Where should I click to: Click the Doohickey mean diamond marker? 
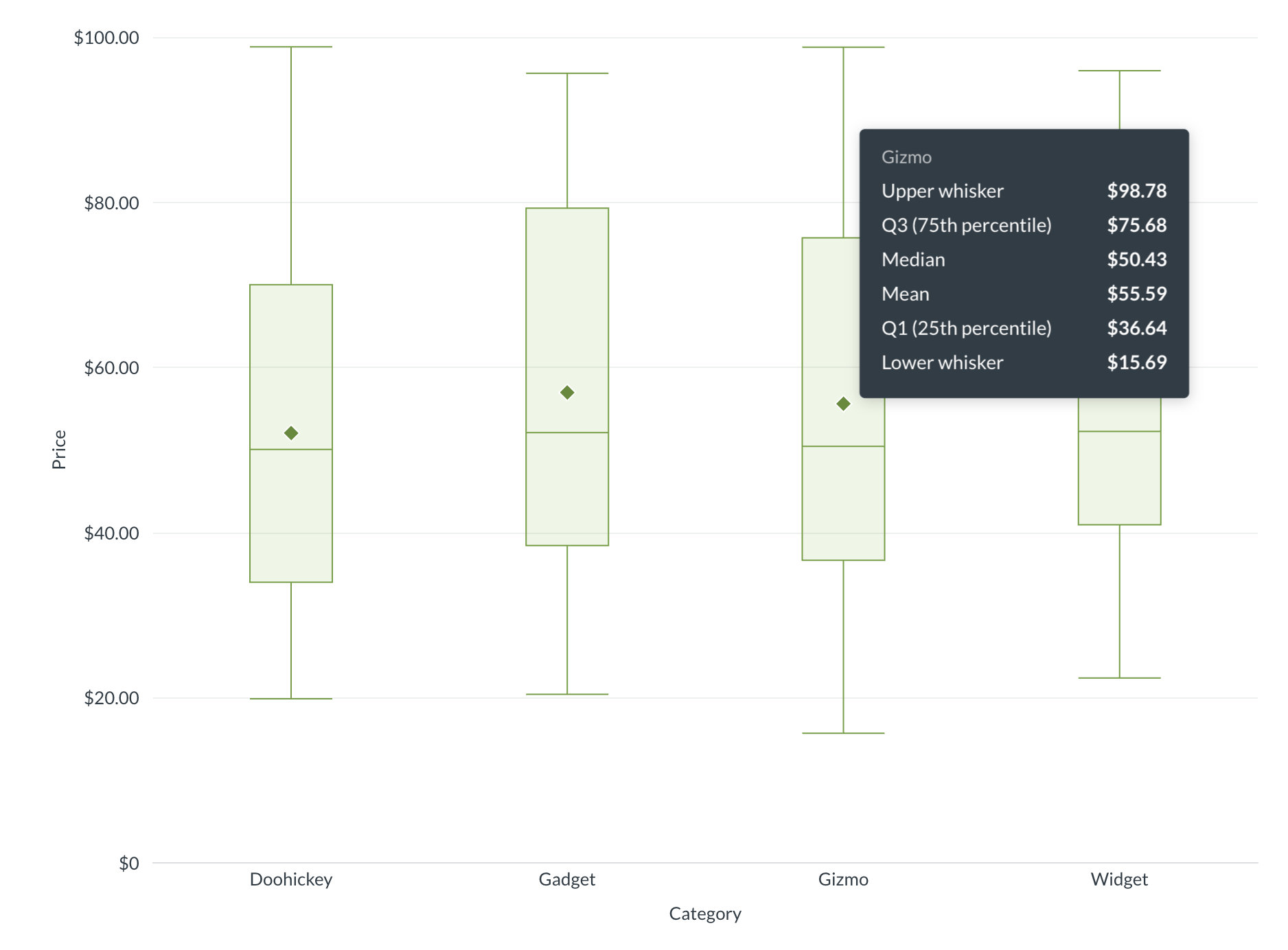[291, 433]
